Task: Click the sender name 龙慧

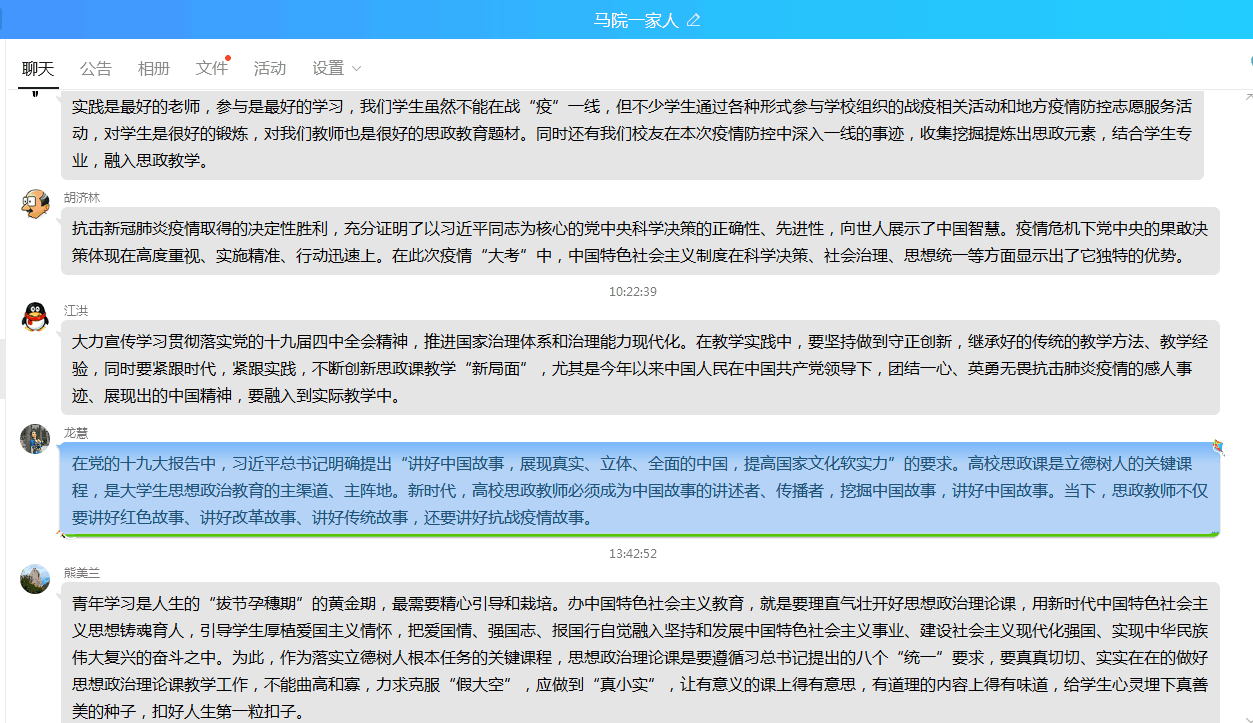Action: click(x=76, y=431)
